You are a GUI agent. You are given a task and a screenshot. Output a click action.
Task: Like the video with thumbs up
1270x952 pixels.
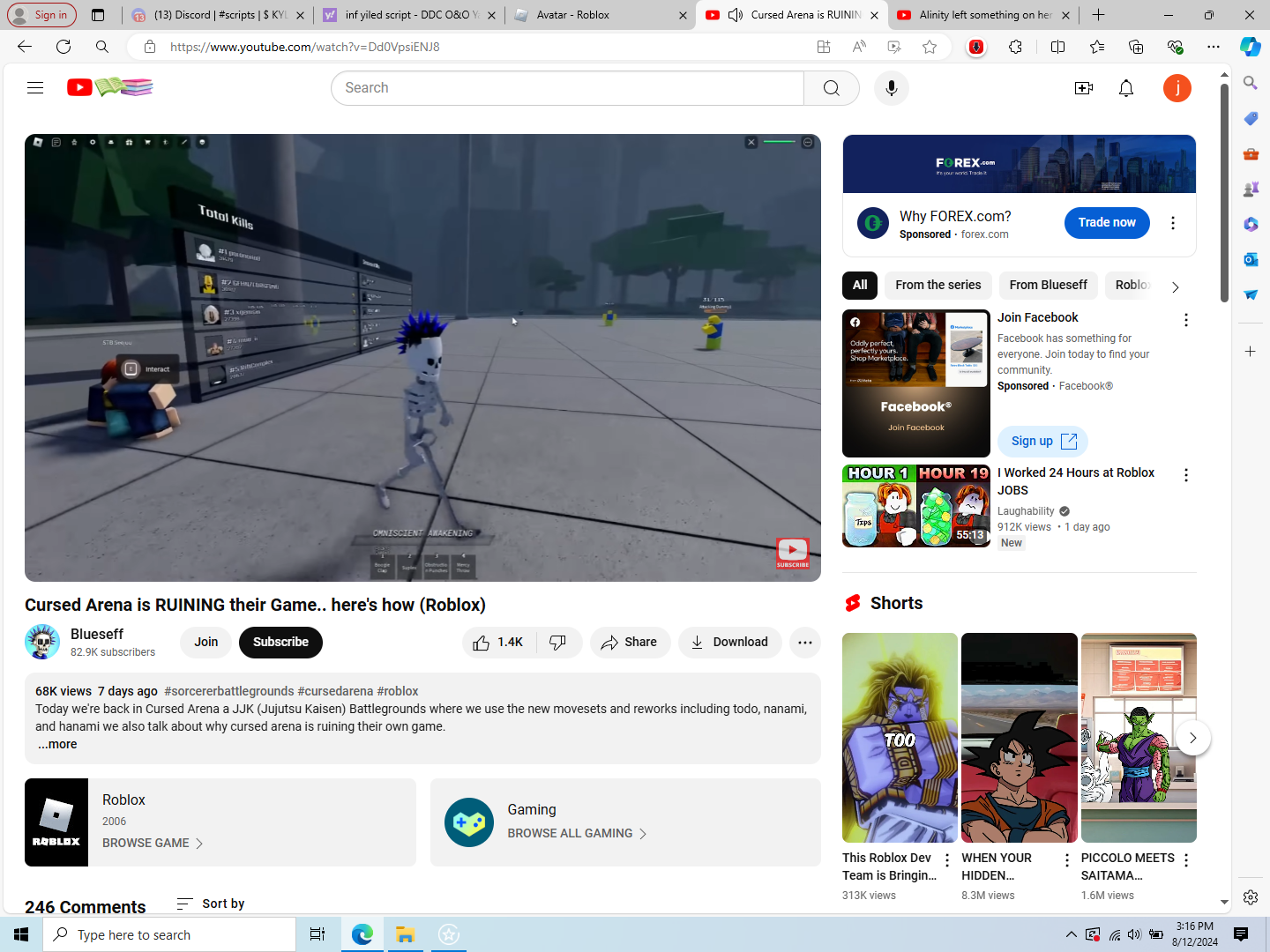point(498,643)
